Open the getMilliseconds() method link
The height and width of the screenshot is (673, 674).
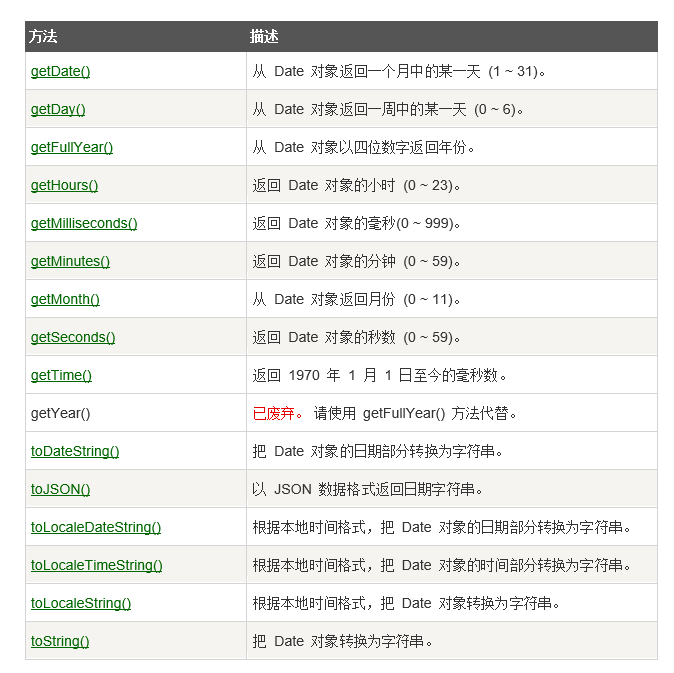[x=84, y=223]
